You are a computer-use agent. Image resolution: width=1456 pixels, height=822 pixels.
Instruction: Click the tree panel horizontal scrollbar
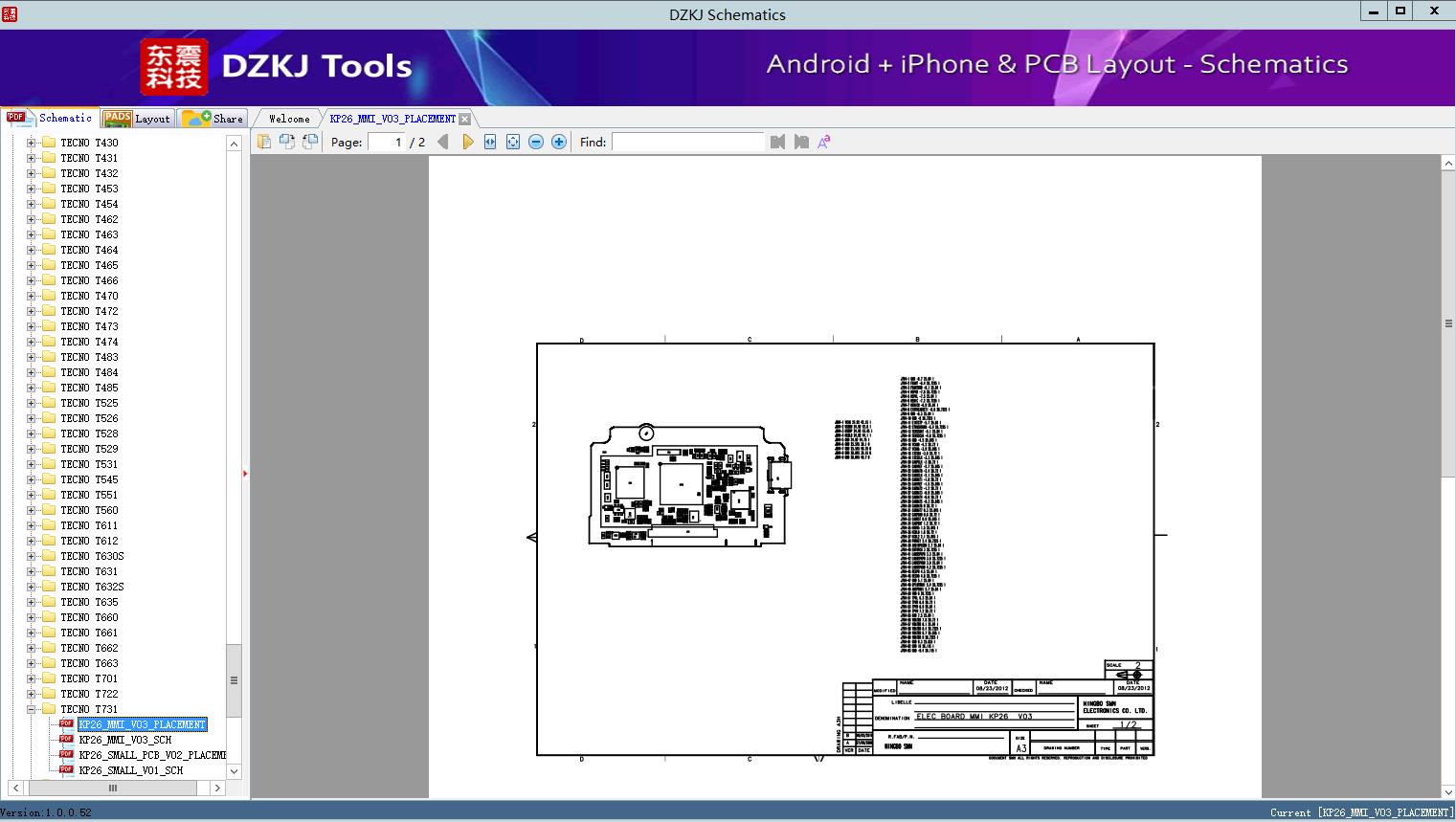click(112, 788)
